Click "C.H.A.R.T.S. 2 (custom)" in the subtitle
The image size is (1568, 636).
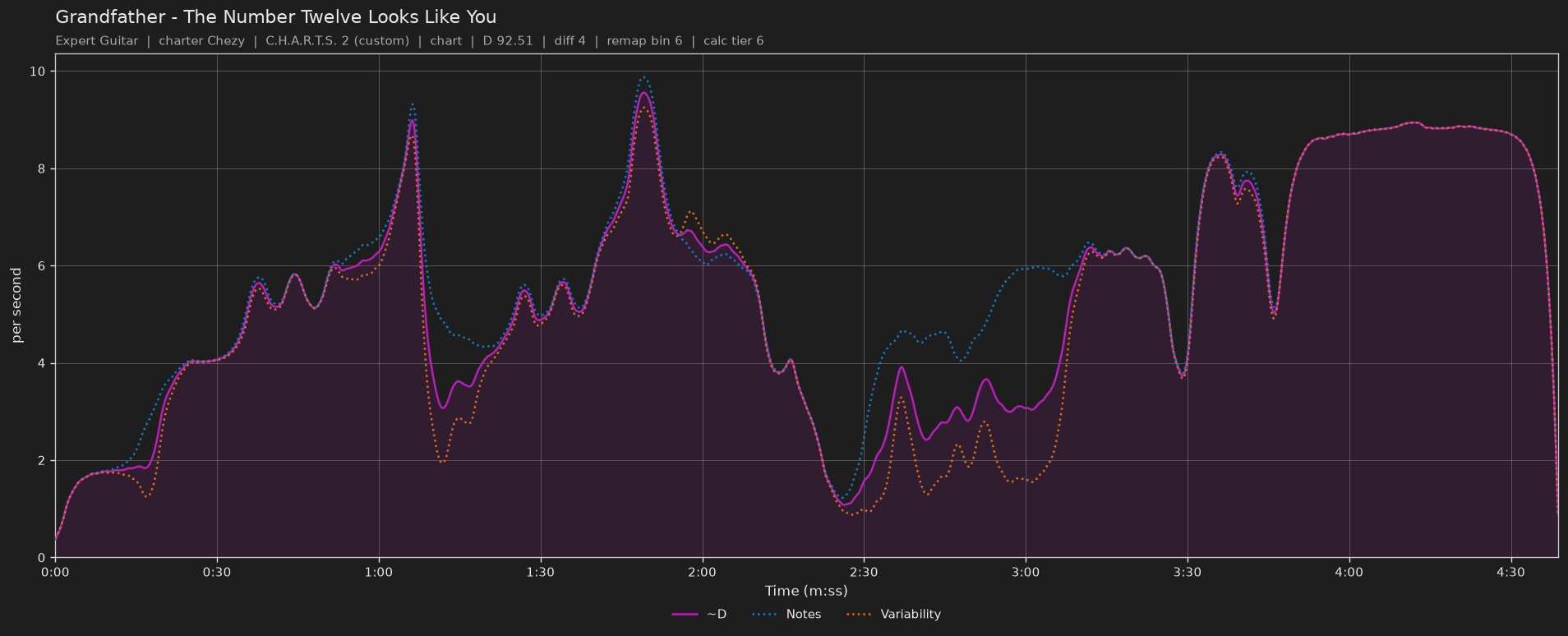pos(337,41)
